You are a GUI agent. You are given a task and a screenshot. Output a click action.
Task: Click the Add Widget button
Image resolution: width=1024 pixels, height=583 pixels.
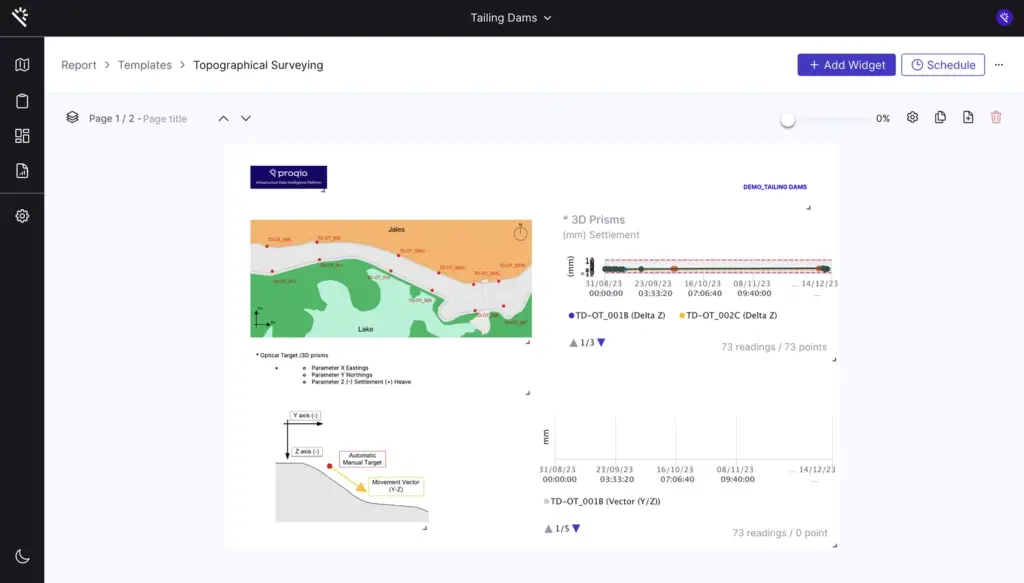click(846, 65)
